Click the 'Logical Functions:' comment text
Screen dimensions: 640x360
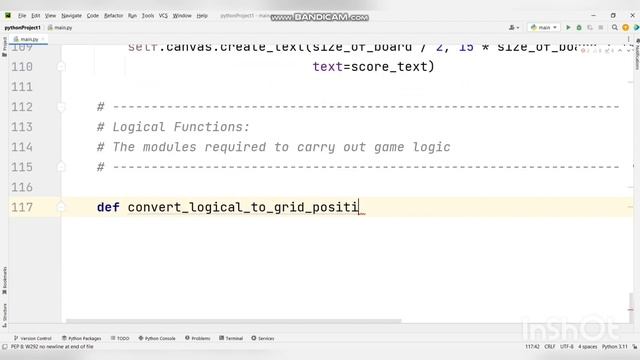click(181, 127)
